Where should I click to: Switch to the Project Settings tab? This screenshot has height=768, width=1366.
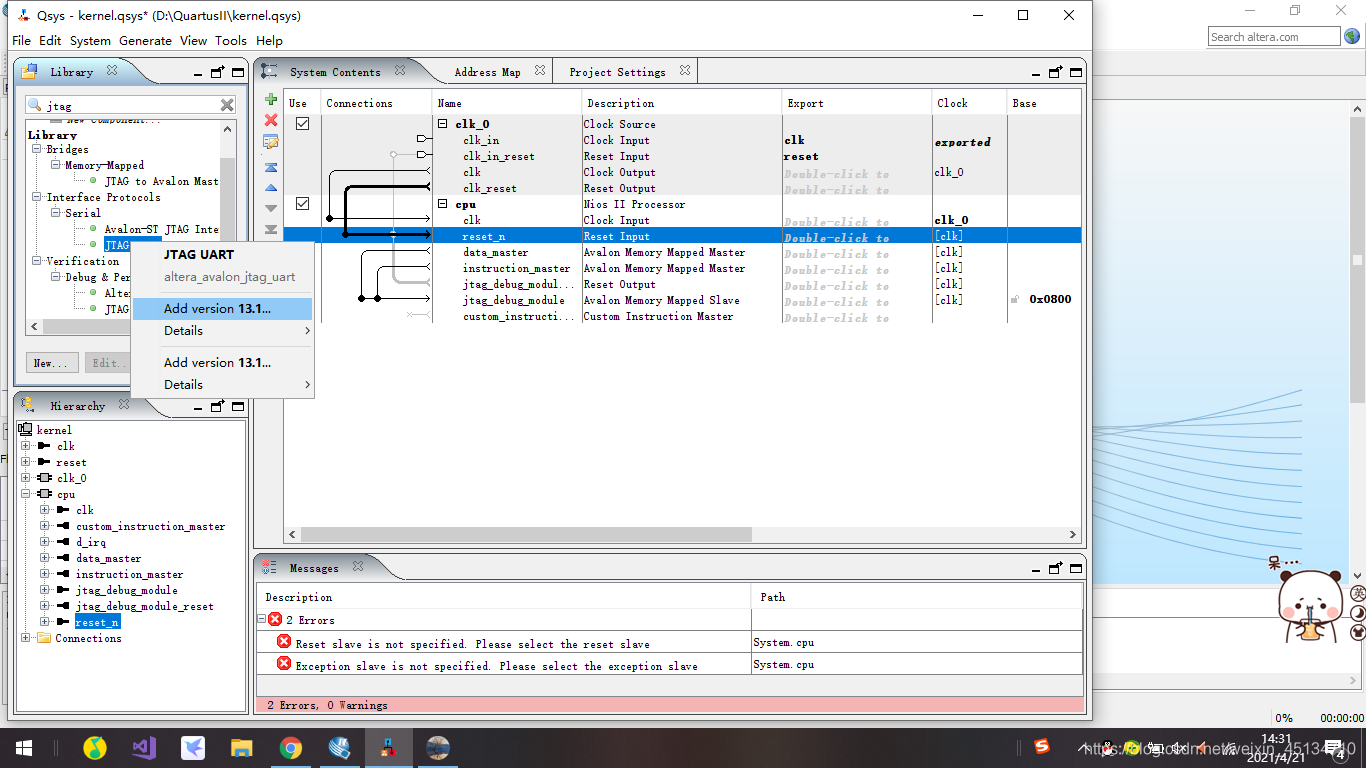coord(617,72)
